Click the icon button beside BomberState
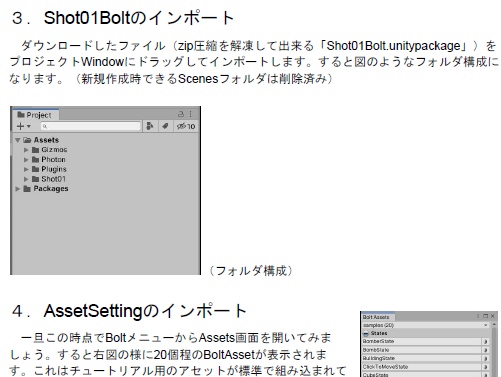The width and height of the screenshot is (501, 377). pos(486,341)
